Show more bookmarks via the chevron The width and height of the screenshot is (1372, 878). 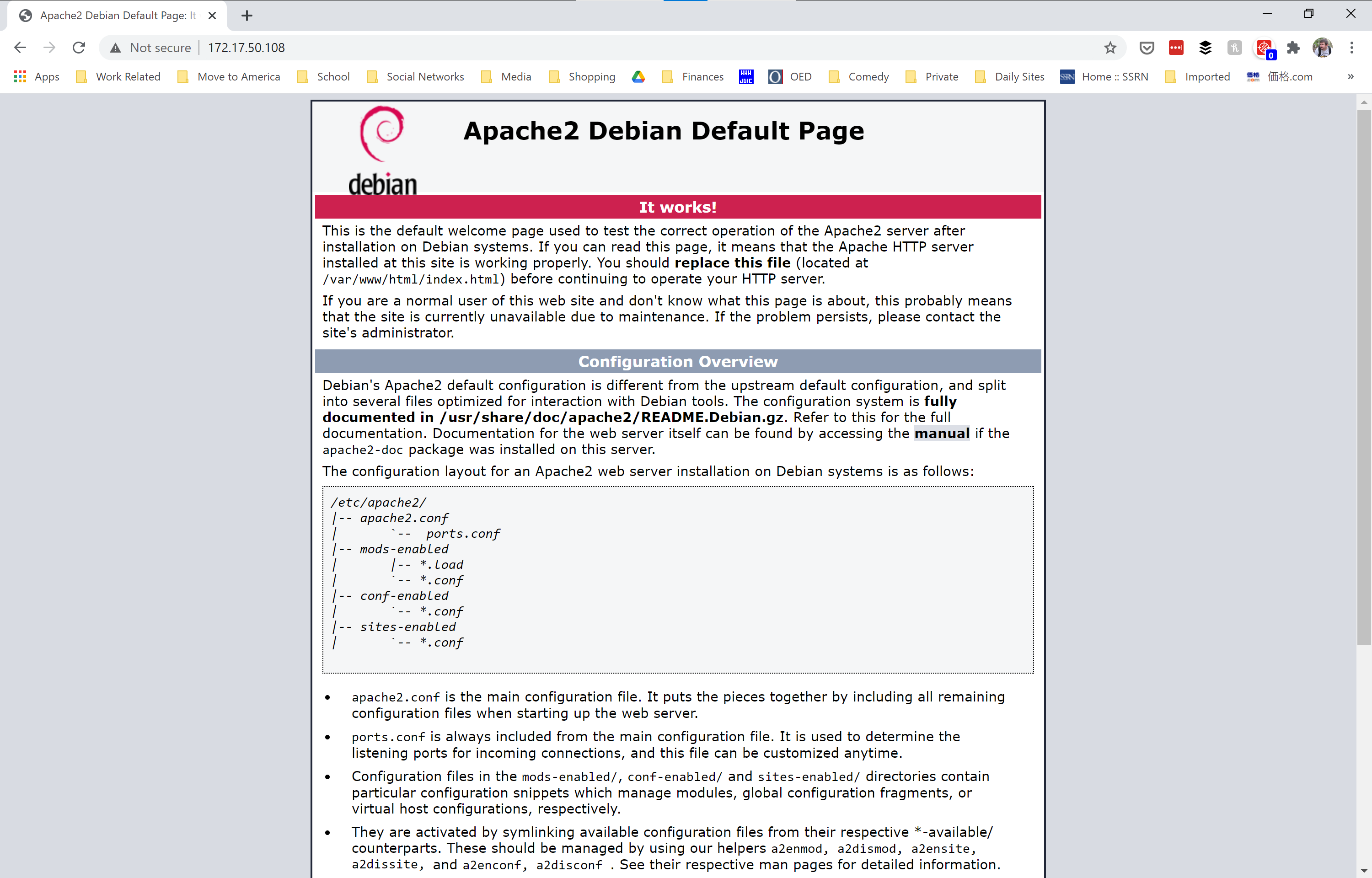tap(1351, 76)
